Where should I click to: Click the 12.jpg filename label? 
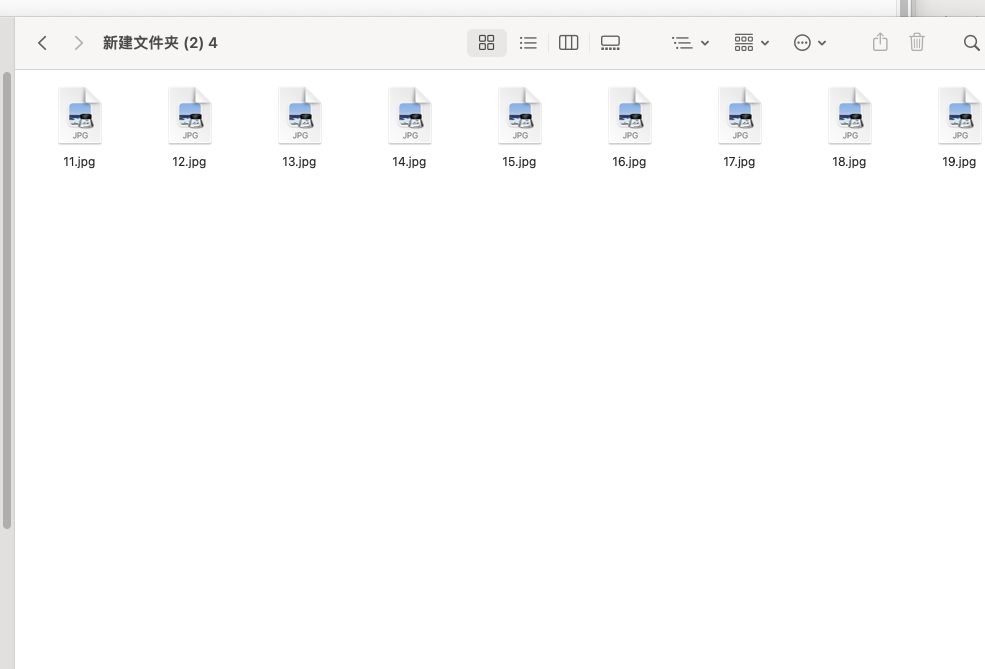pos(189,162)
